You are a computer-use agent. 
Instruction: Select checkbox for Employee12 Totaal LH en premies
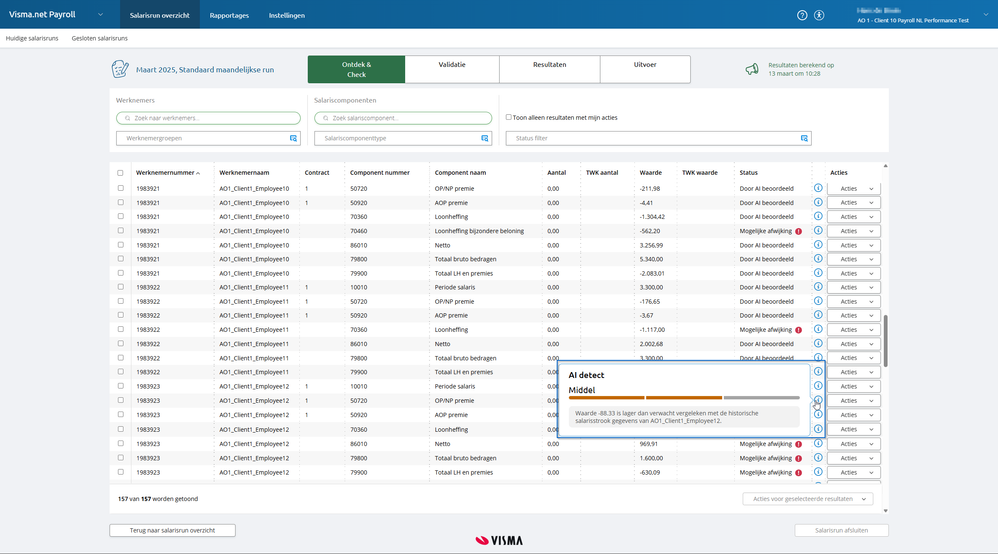coord(120,472)
